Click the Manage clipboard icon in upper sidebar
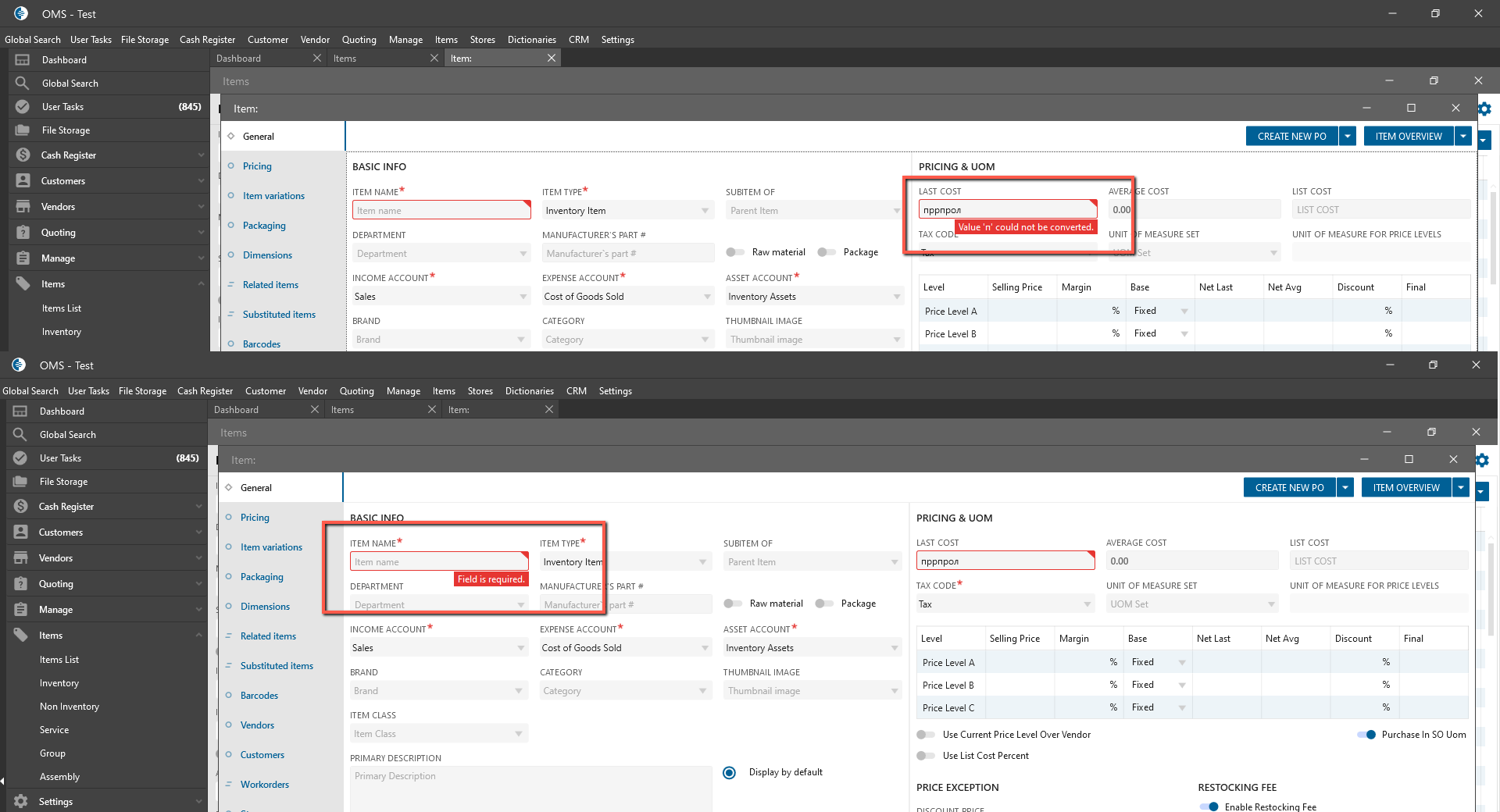Image resolution: width=1500 pixels, height=812 pixels. pos(23,258)
